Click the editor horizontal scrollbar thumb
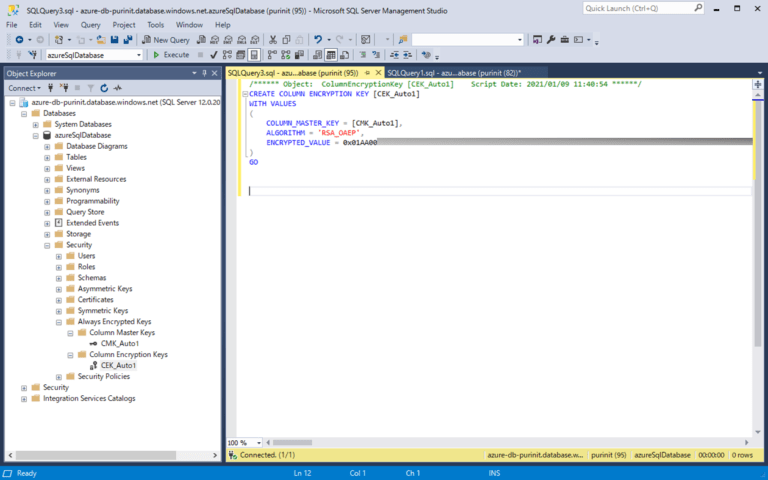The image size is (768, 480). pyautogui.click(x=292, y=443)
